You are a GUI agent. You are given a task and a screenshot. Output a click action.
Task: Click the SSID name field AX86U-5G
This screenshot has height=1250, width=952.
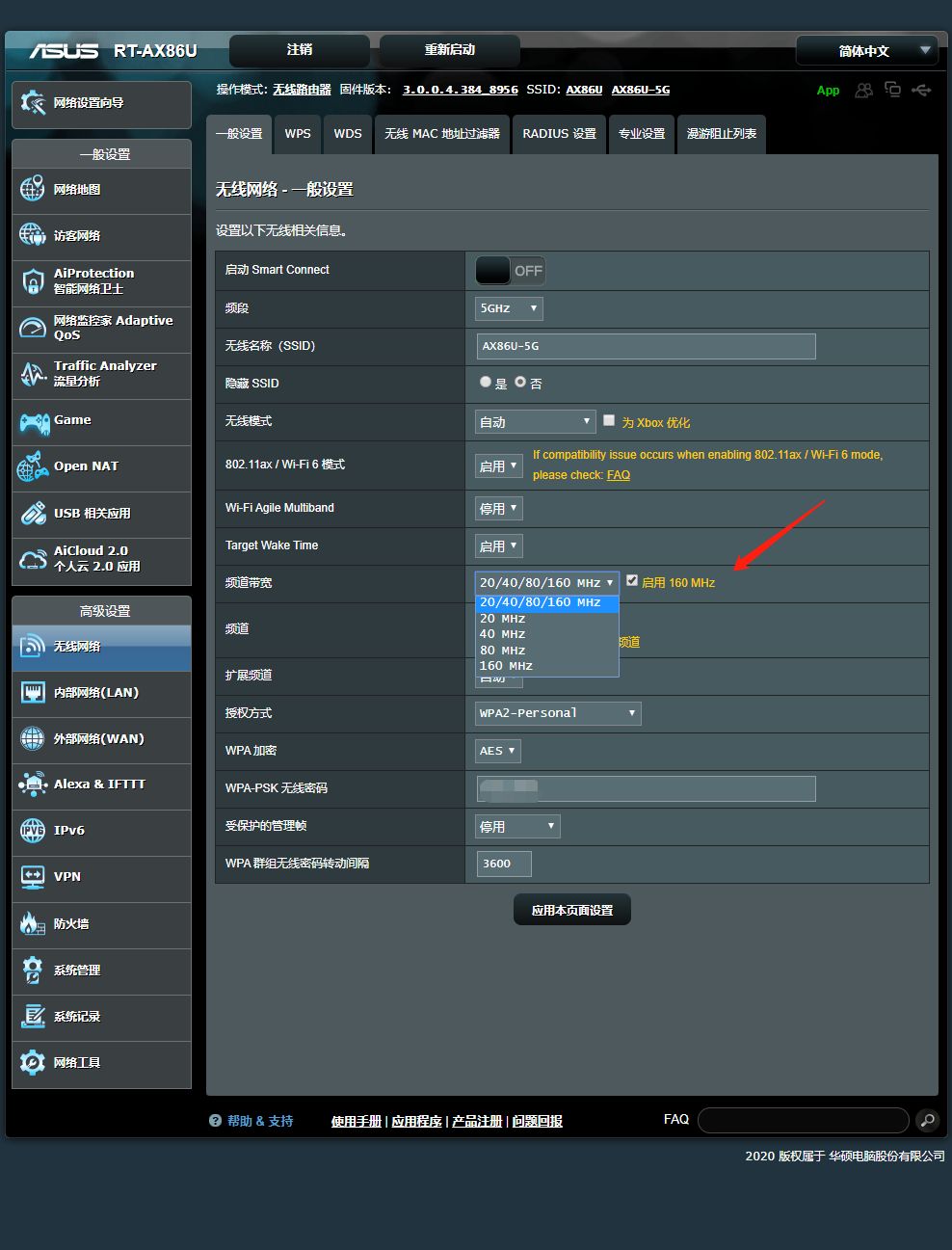(647, 346)
